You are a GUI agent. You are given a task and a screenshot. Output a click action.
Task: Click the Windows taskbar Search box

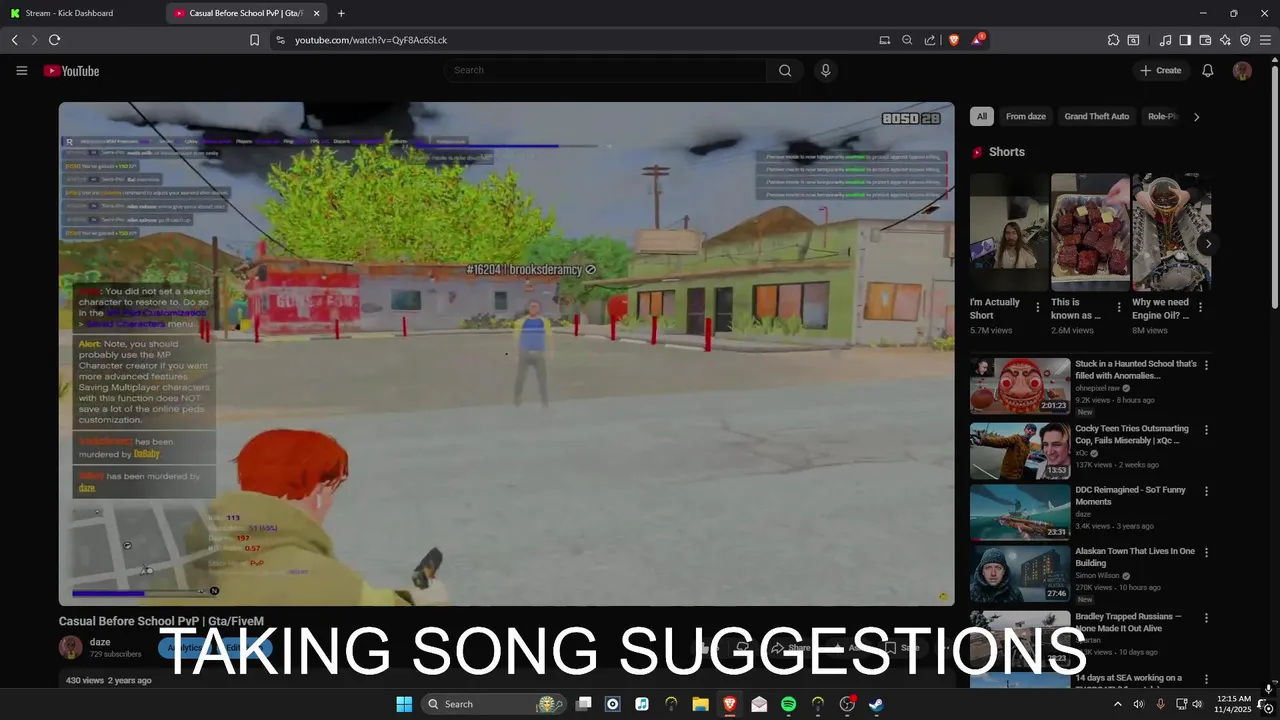click(493, 704)
